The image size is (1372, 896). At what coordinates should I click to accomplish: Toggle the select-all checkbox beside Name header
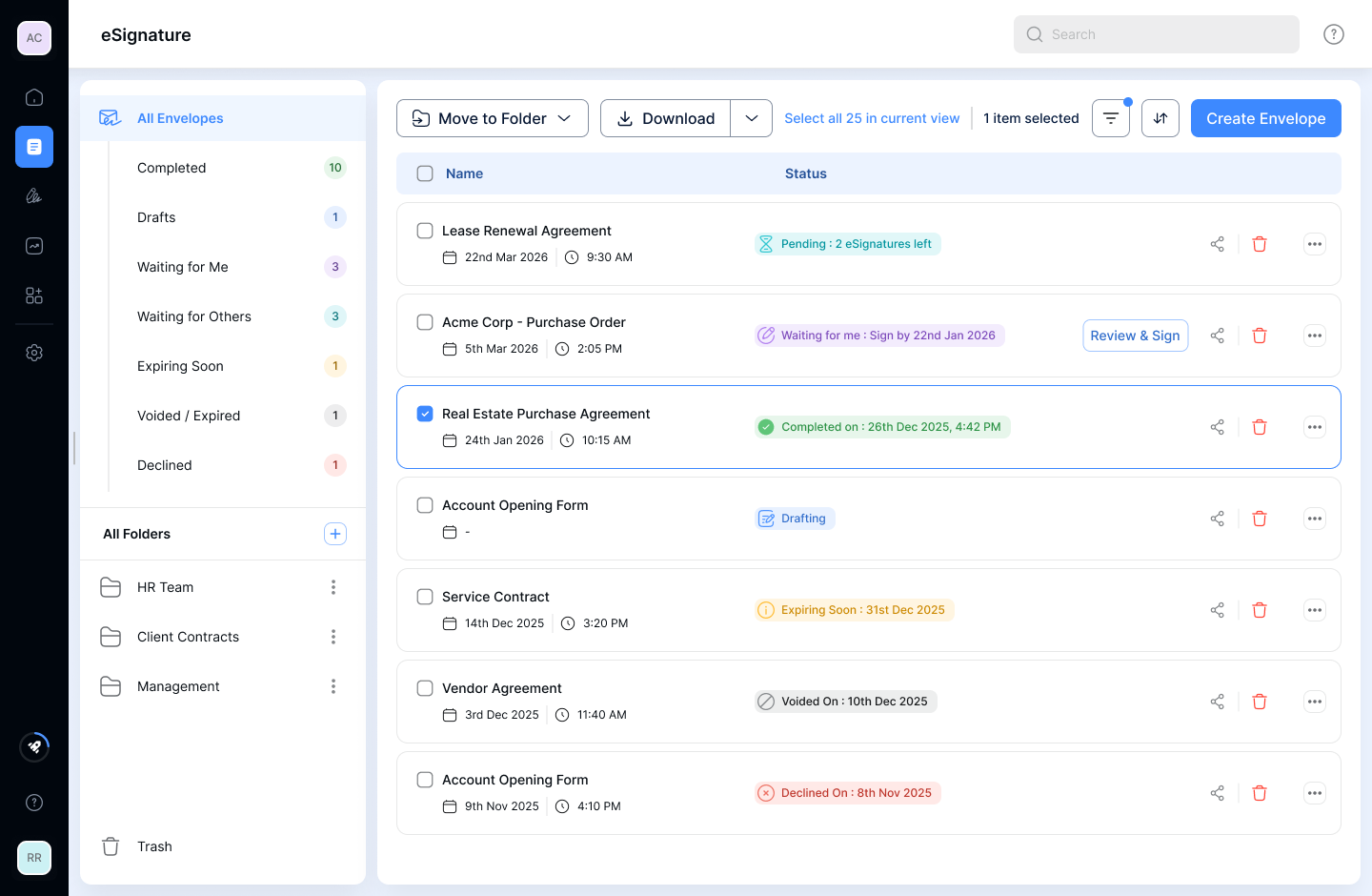[425, 173]
